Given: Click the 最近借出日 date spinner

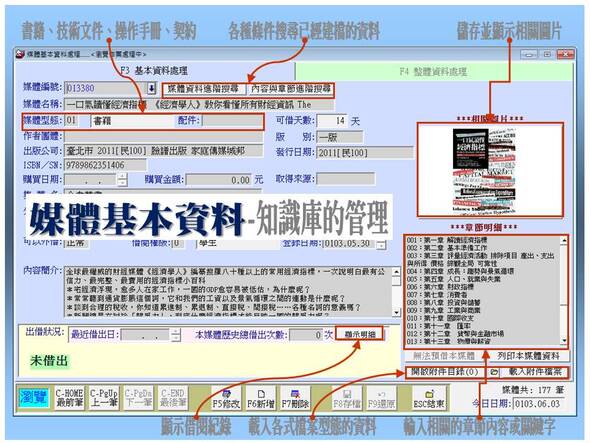Looking at the screenshot, I should point(175,335).
